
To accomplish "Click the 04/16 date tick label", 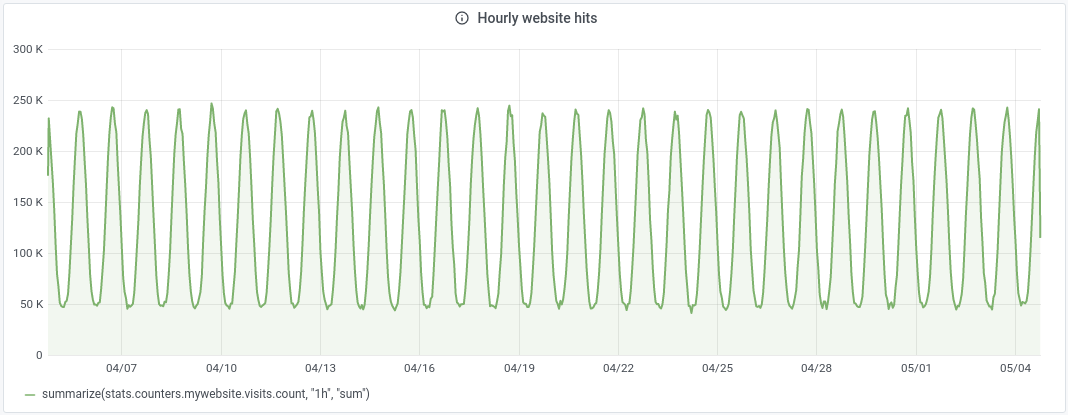I will (419, 369).
